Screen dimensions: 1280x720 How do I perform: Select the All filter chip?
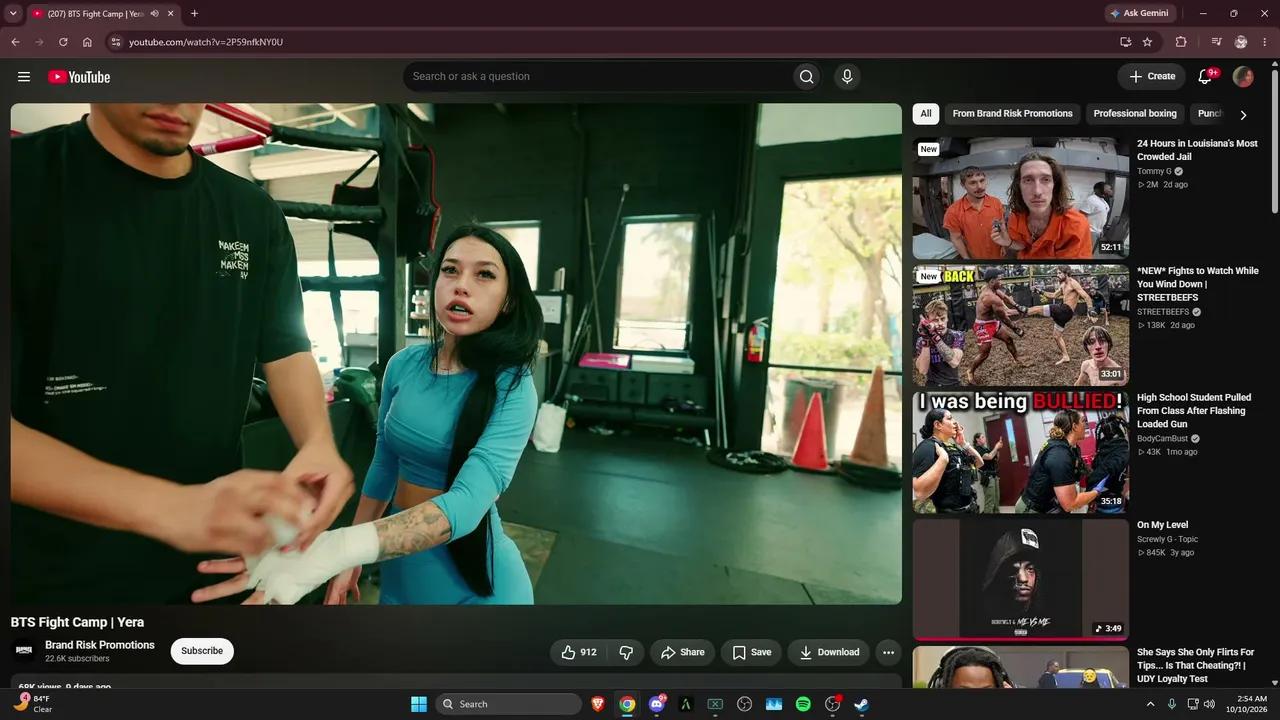pos(926,114)
